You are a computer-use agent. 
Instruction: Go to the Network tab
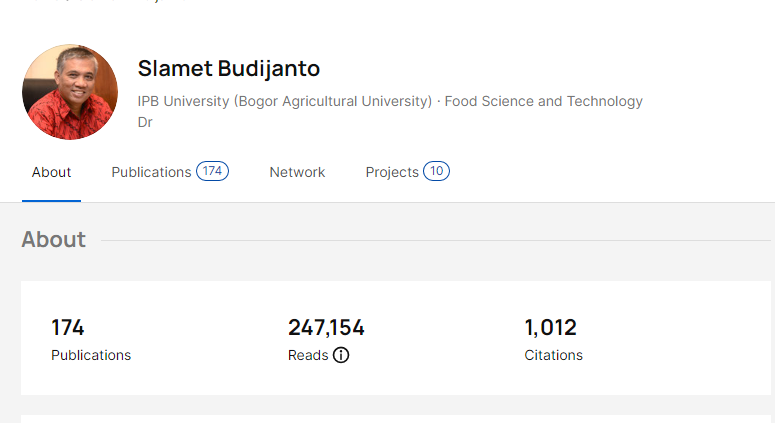click(297, 172)
